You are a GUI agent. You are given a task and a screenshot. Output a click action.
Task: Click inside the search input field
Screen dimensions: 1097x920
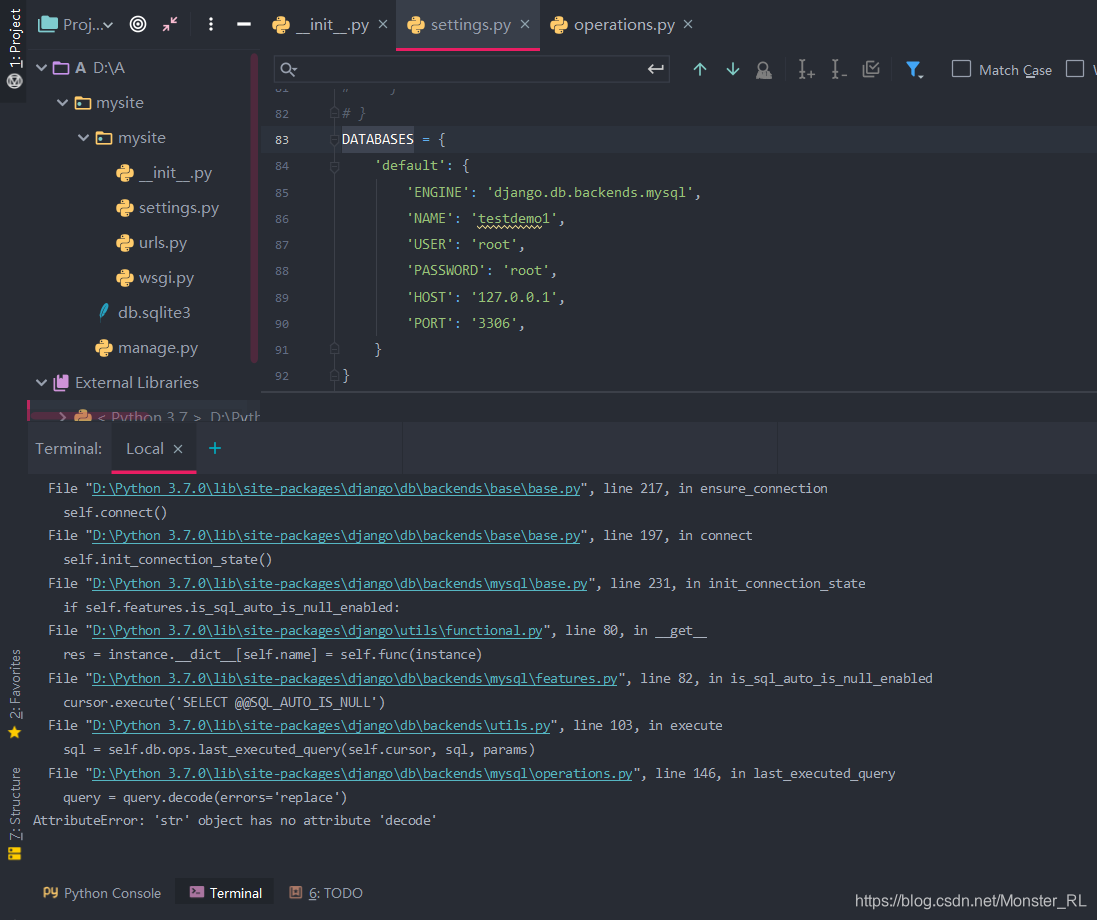pos(450,69)
